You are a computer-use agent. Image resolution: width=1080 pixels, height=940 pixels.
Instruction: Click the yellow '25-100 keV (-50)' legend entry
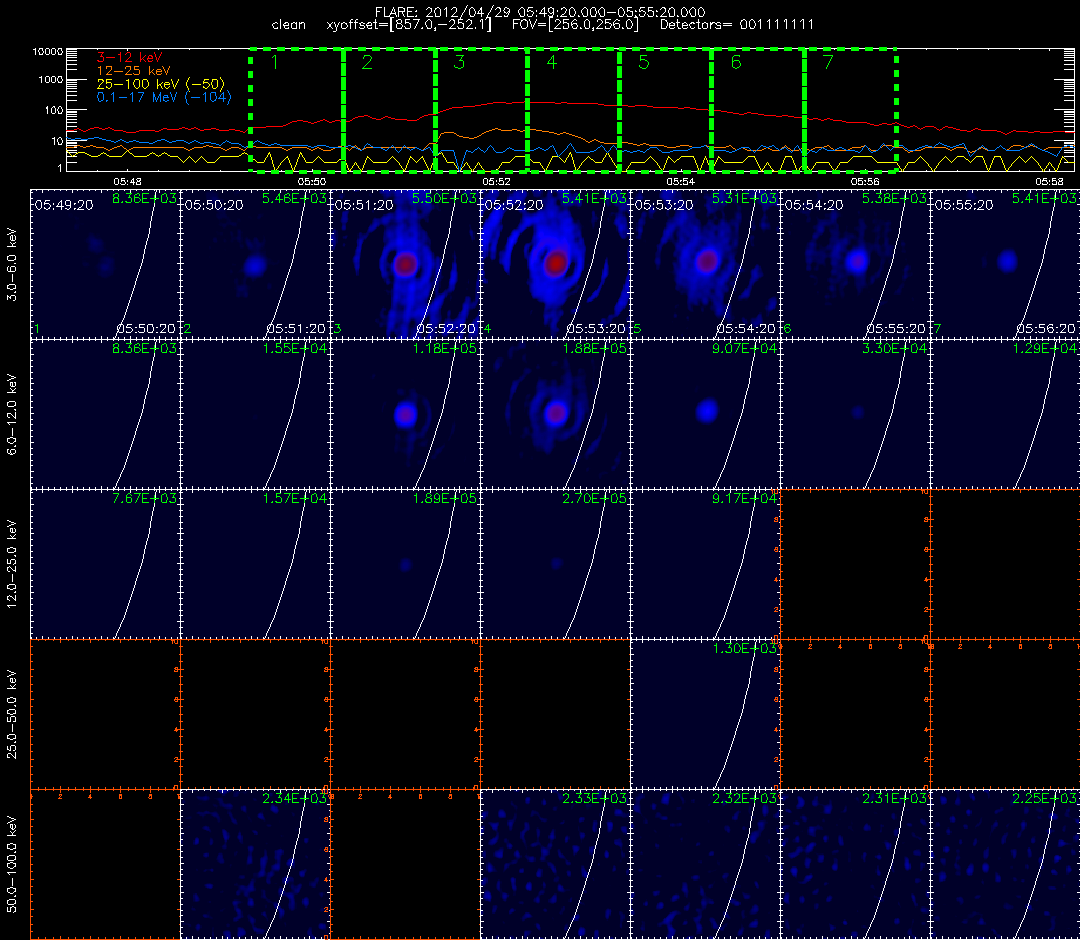(160, 84)
